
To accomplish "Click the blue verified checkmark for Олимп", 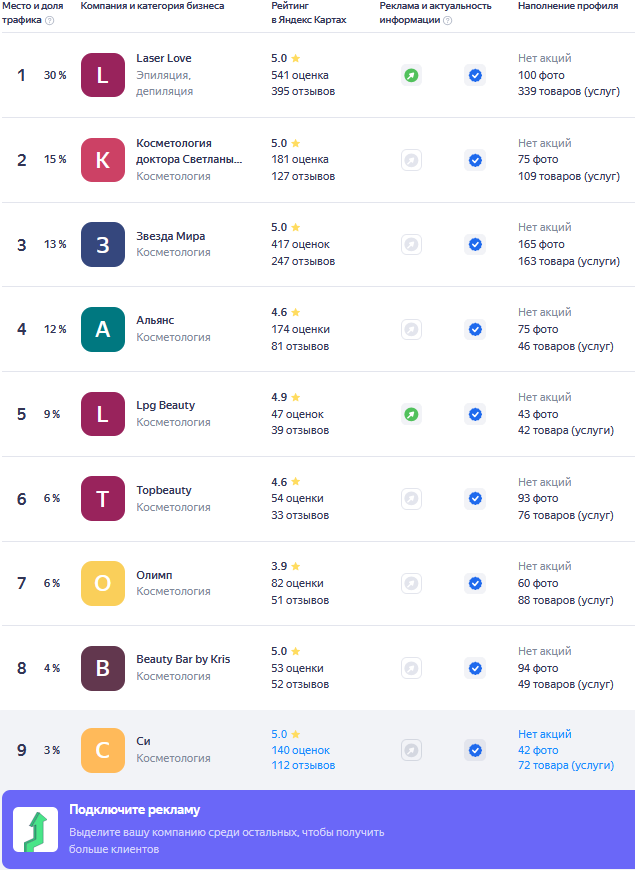I will (475, 583).
